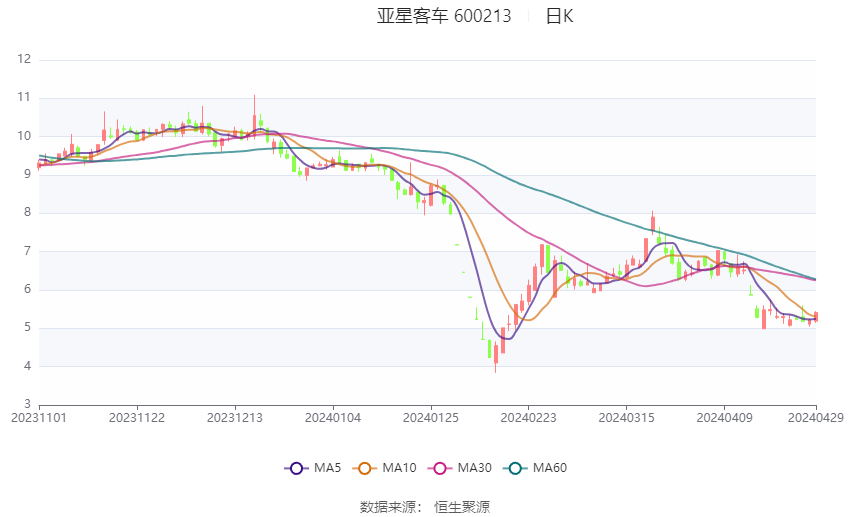Toggle the MA5 legend circle marker

(296, 468)
